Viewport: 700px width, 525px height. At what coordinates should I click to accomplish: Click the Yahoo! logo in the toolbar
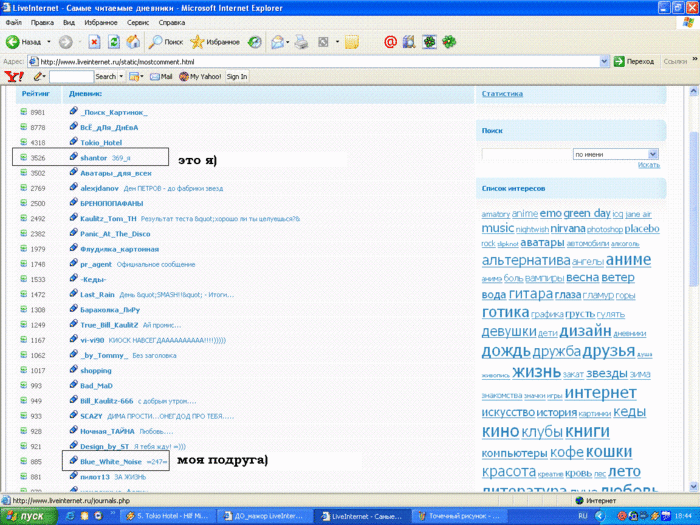(x=14, y=76)
